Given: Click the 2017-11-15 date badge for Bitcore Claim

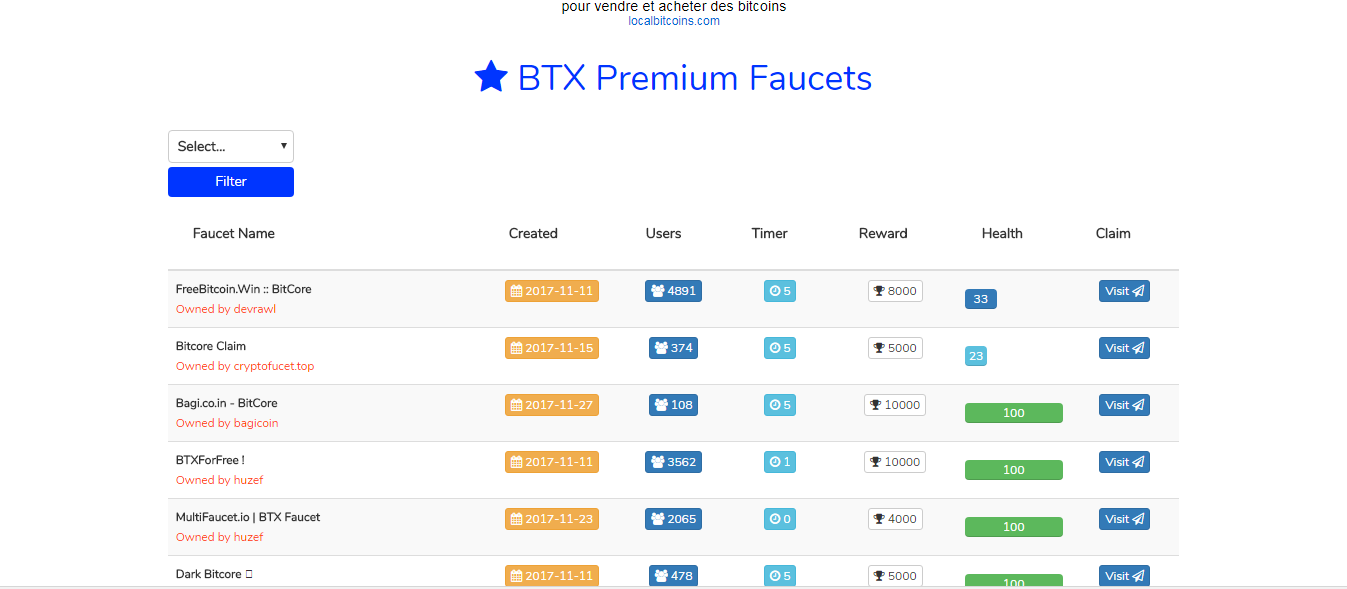Looking at the screenshot, I should [552, 348].
